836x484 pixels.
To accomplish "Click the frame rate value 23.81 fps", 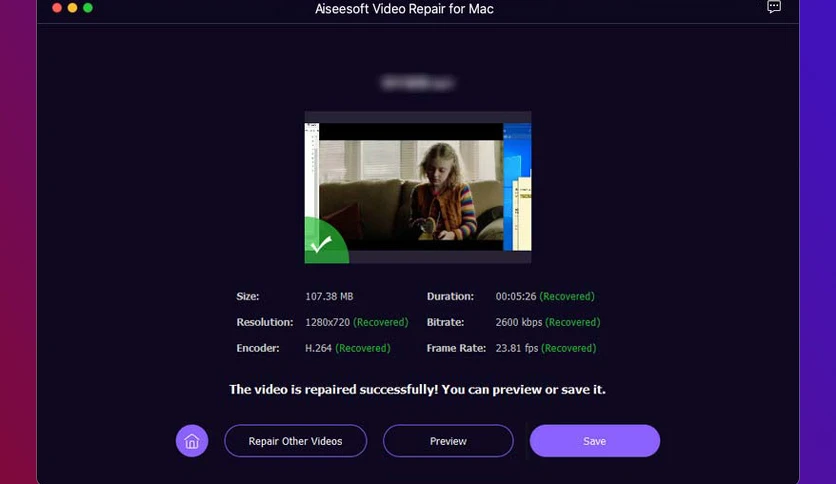I will (517, 348).
